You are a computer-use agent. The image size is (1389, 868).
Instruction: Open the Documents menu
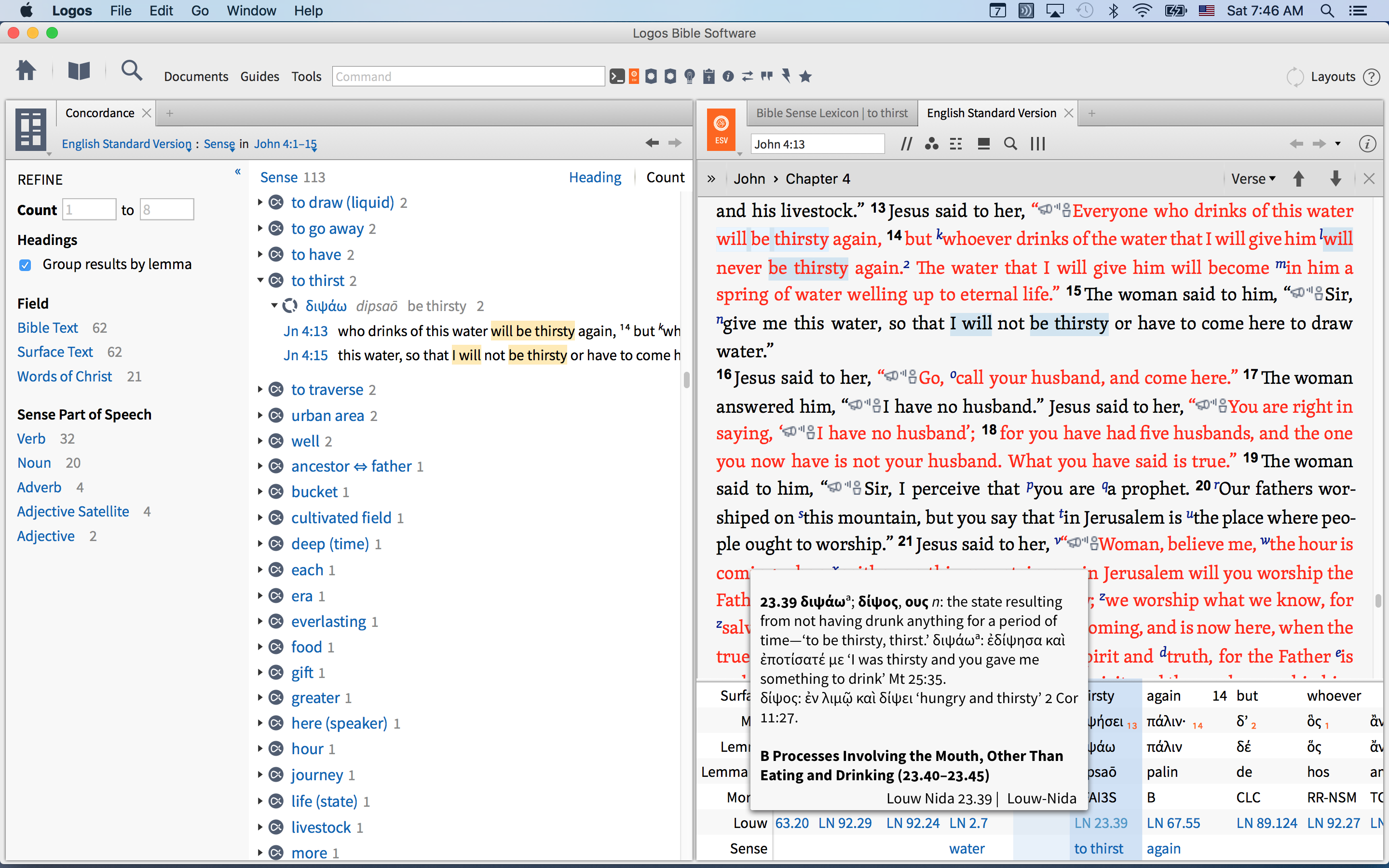(196, 76)
